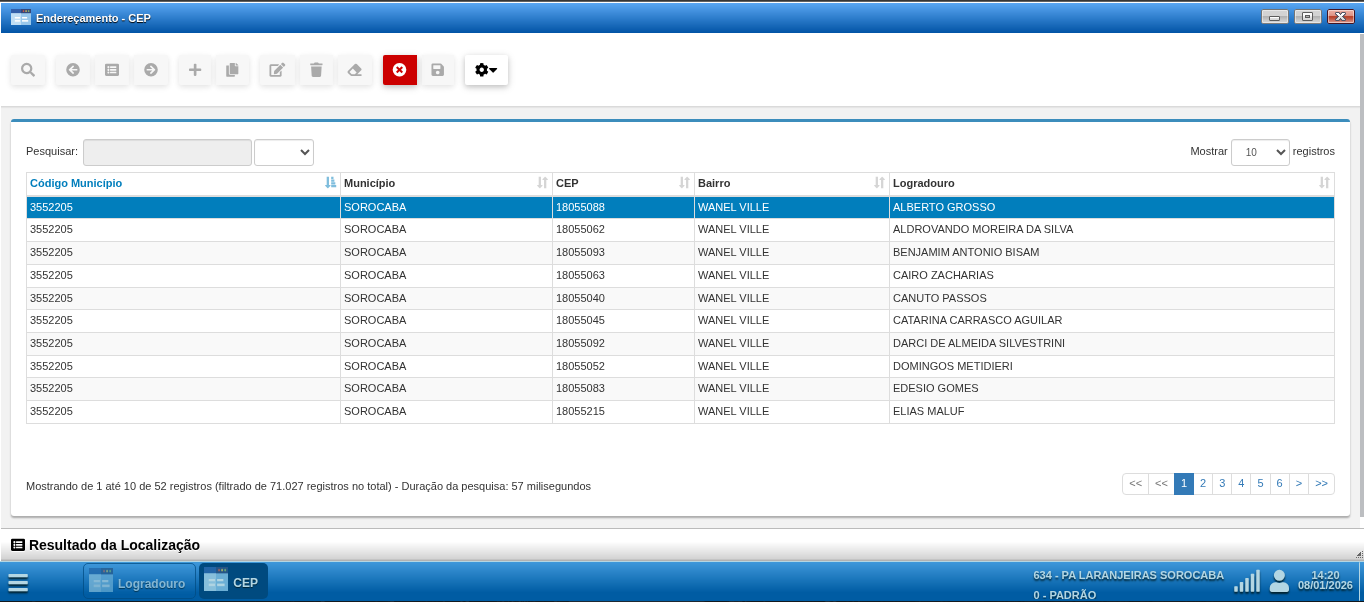Jump to last page with >> button
Image resolution: width=1364 pixels, height=602 pixels.
1321,484
